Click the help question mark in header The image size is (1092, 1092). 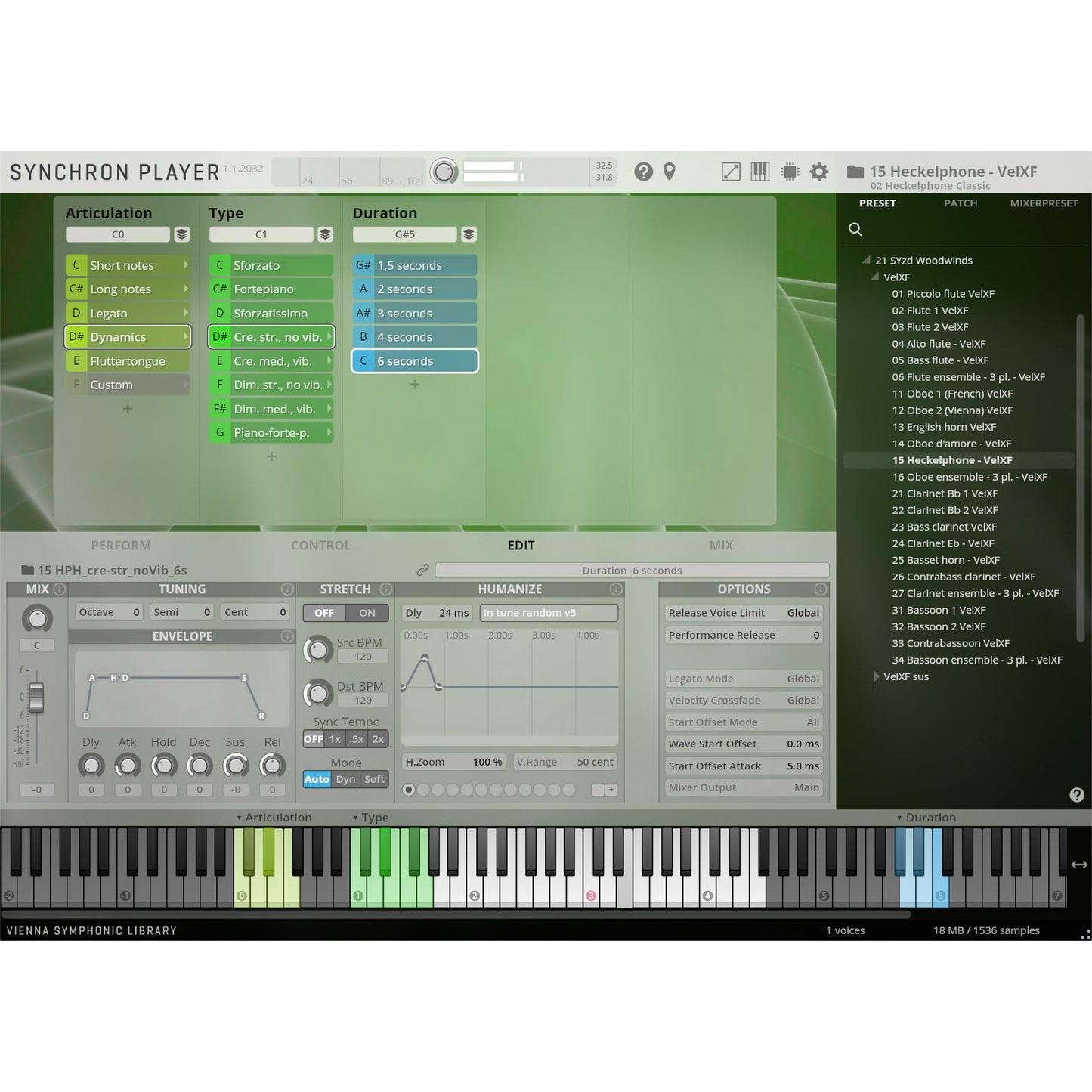(643, 172)
